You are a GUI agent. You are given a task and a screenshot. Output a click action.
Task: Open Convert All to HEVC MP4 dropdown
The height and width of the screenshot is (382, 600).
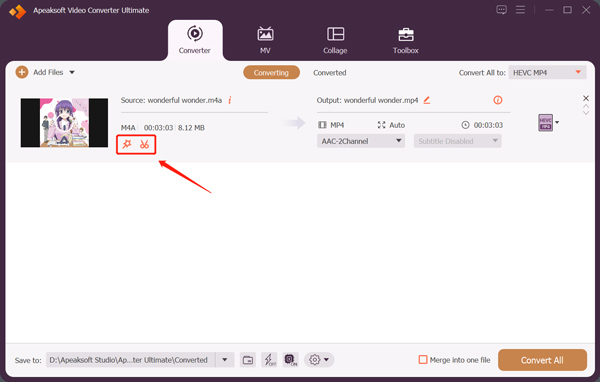547,72
